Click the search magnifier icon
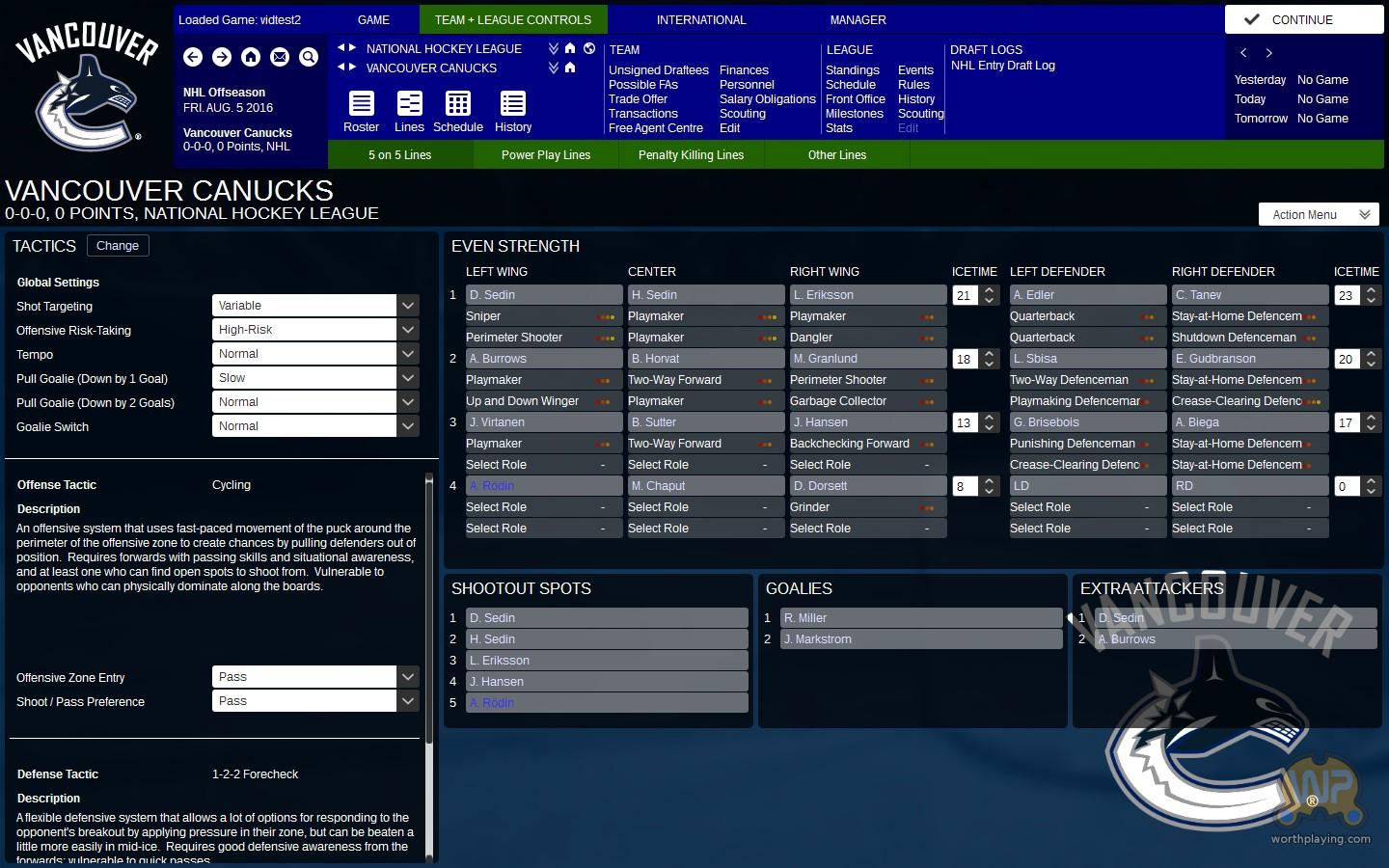Viewport: 1389px width, 868px height. pyautogui.click(x=309, y=58)
